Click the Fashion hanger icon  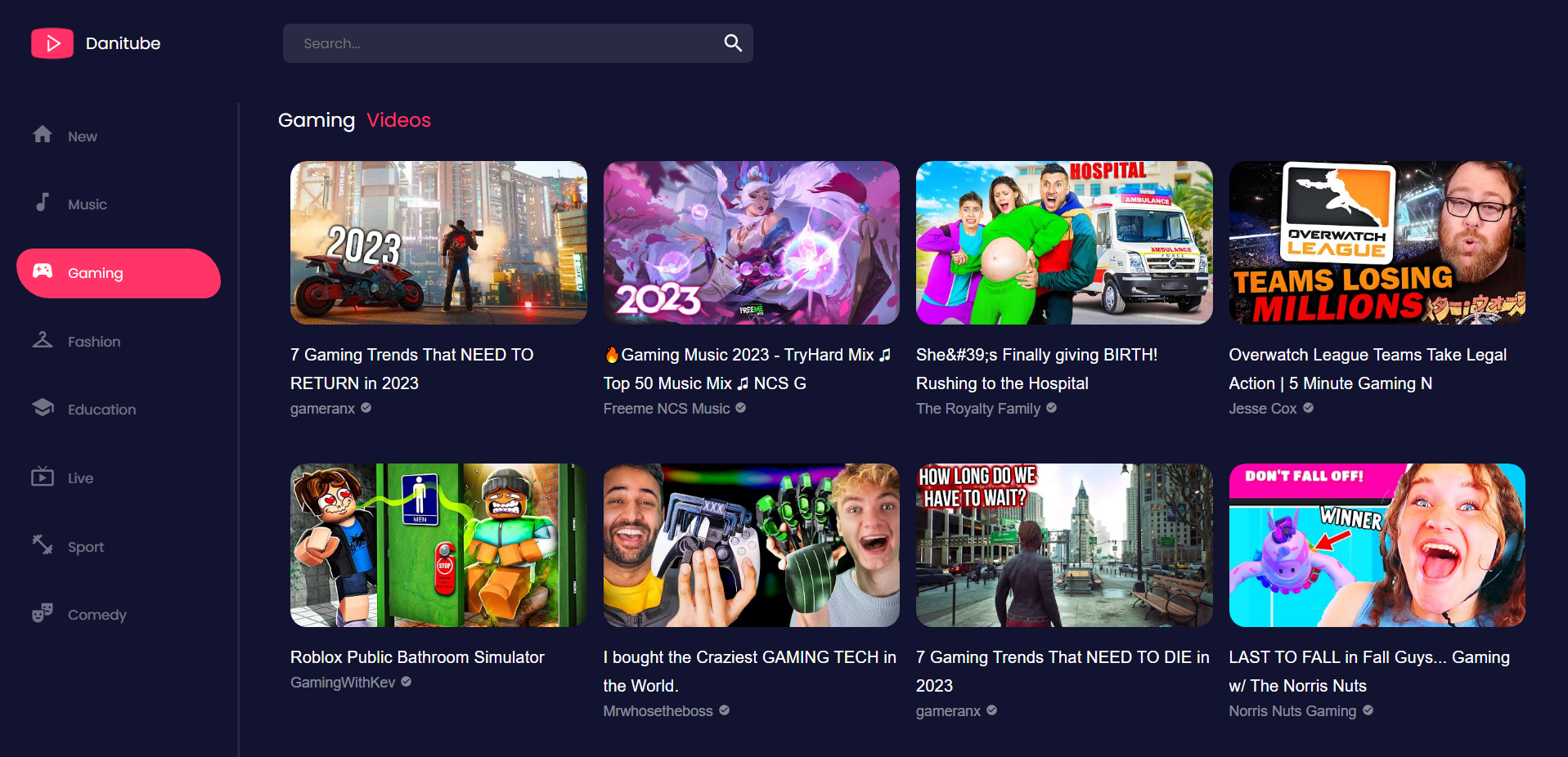point(43,339)
